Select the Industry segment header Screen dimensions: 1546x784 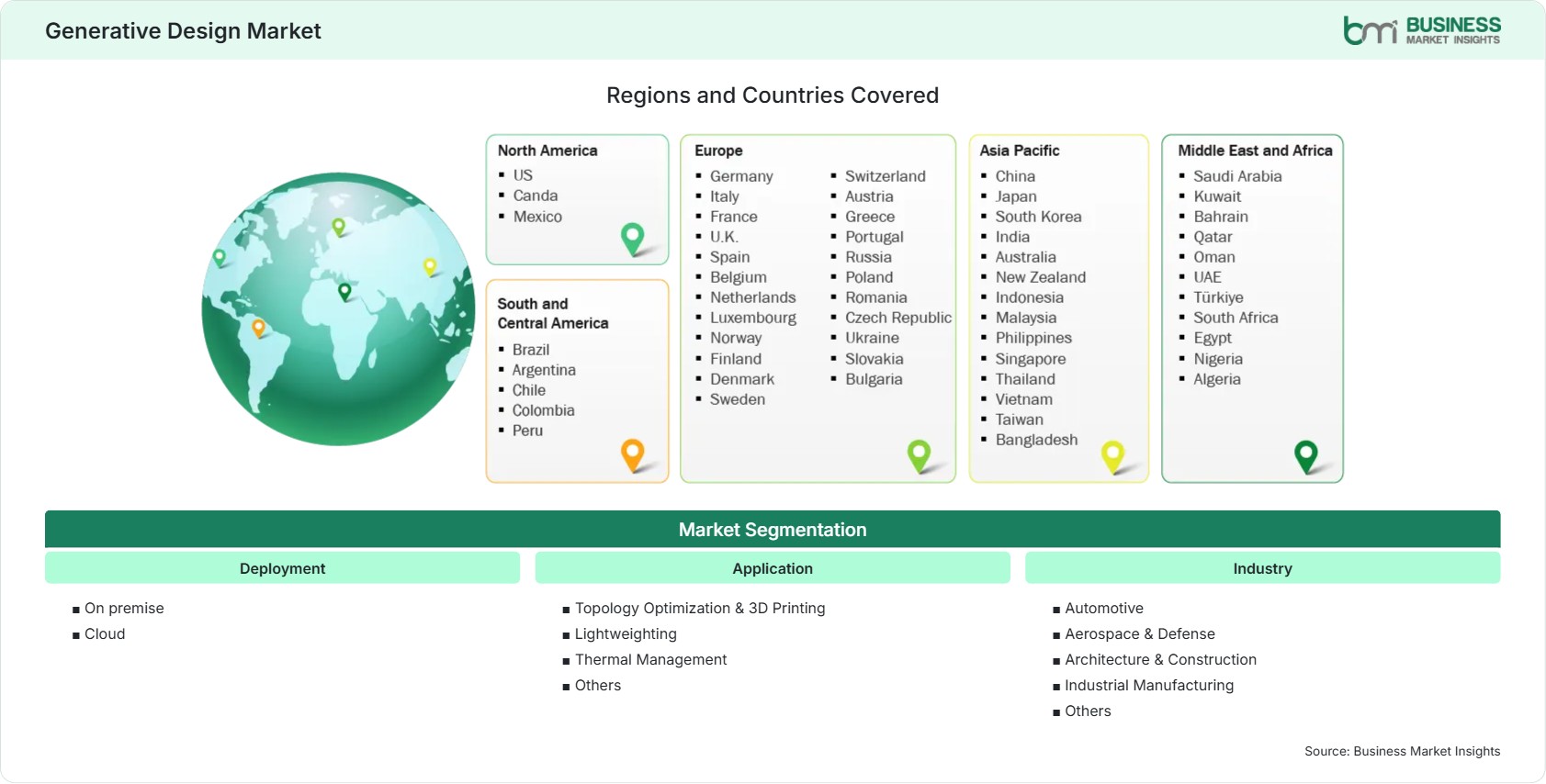(1263, 568)
